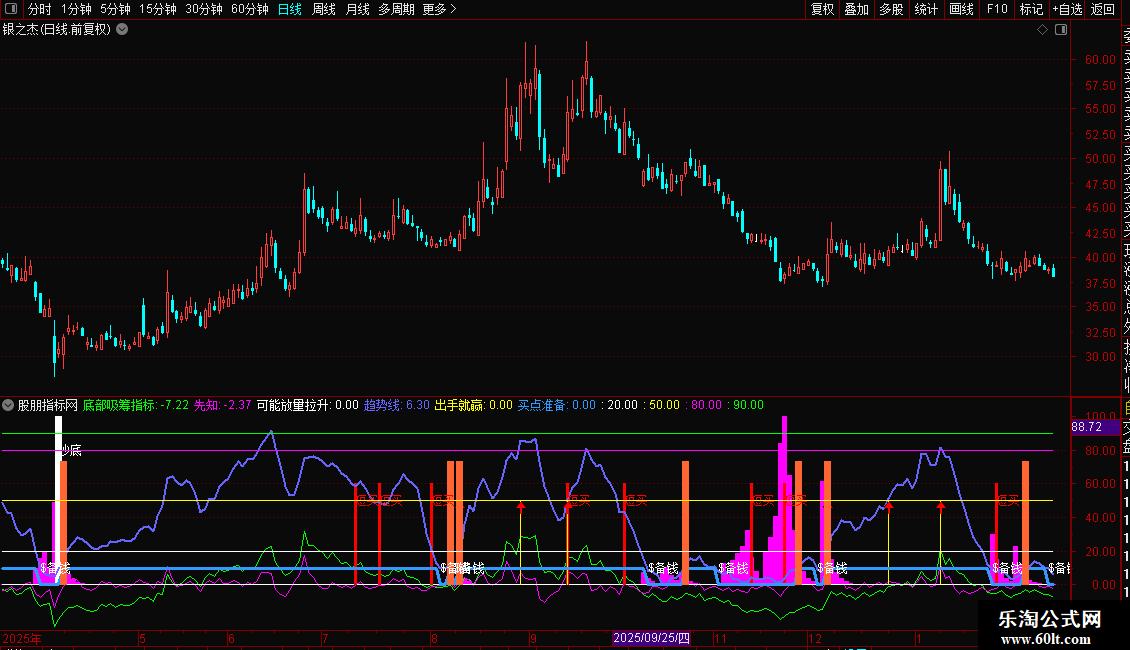Viewport: 1130px width, 650px height.
Task: Click the 标记 mark tool
Action: (1031, 10)
